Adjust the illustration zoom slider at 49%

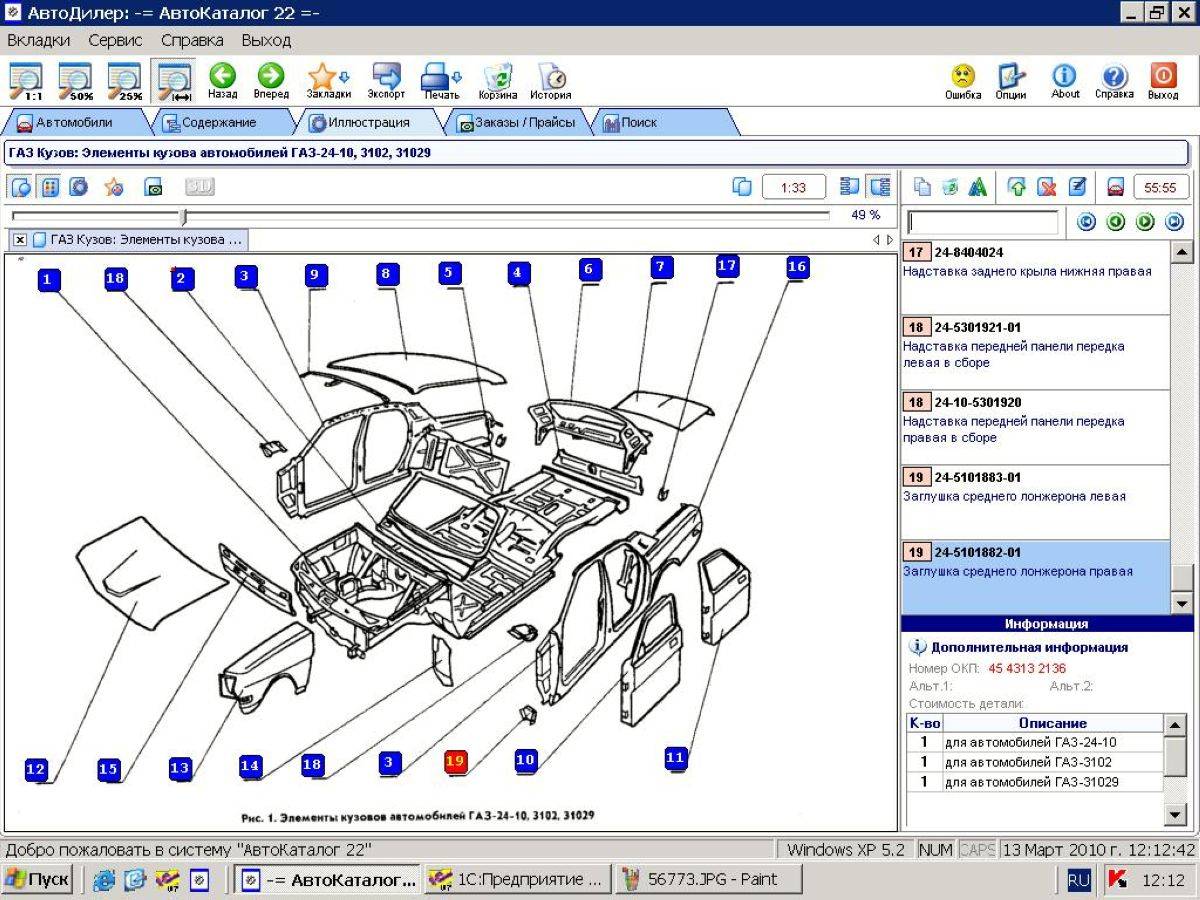183,216
